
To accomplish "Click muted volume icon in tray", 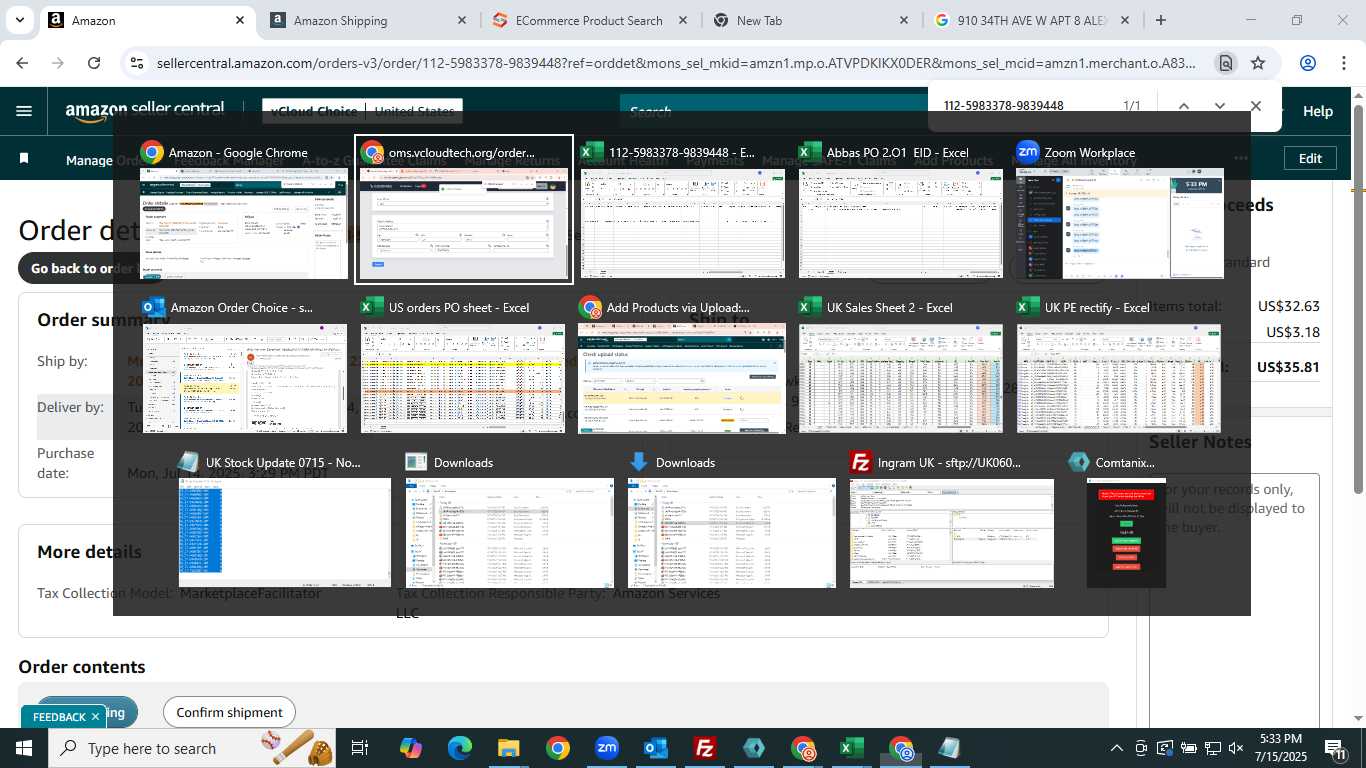I will click(x=1236, y=748).
